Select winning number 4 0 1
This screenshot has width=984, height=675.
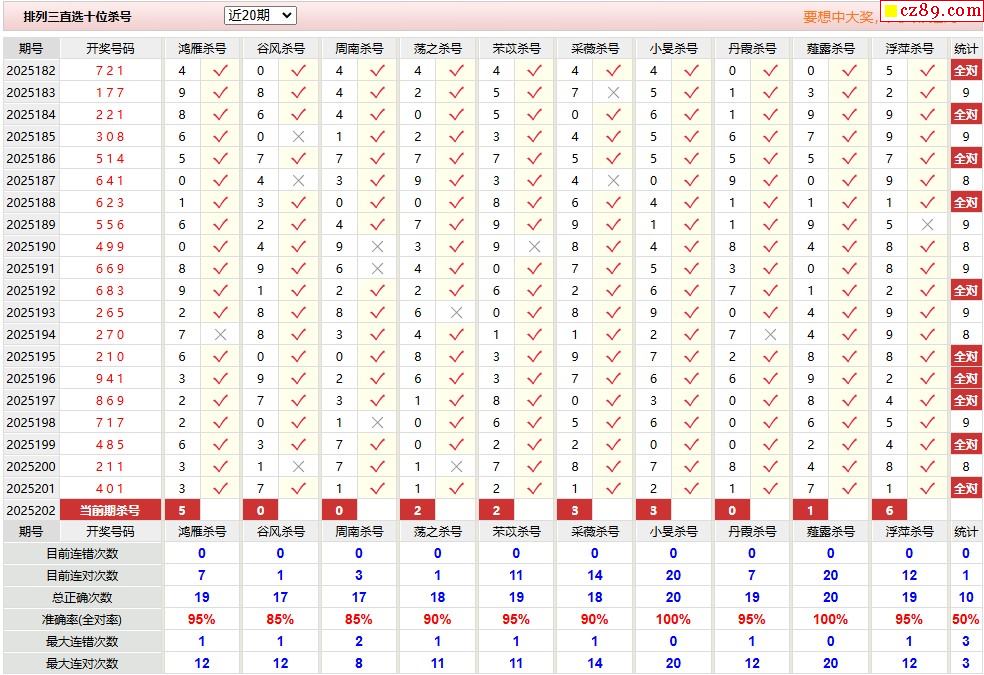[110, 488]
